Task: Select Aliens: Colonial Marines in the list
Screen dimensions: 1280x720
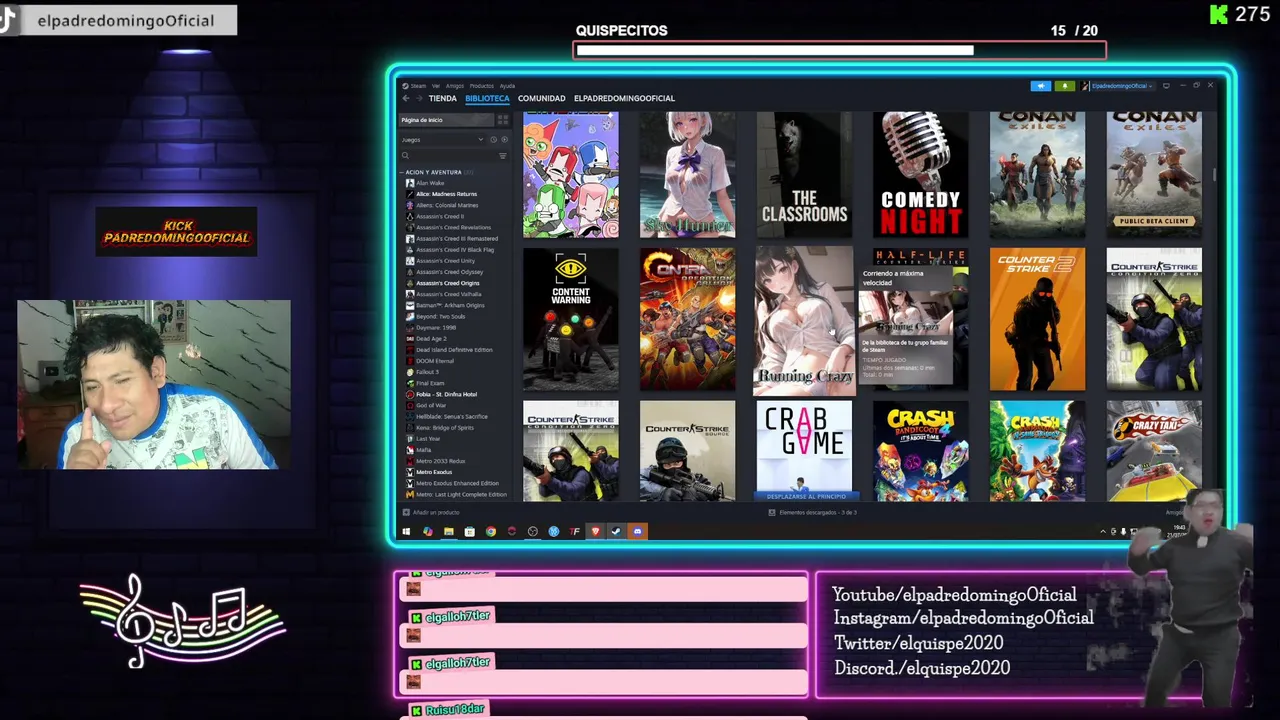Action: [447, 205]
